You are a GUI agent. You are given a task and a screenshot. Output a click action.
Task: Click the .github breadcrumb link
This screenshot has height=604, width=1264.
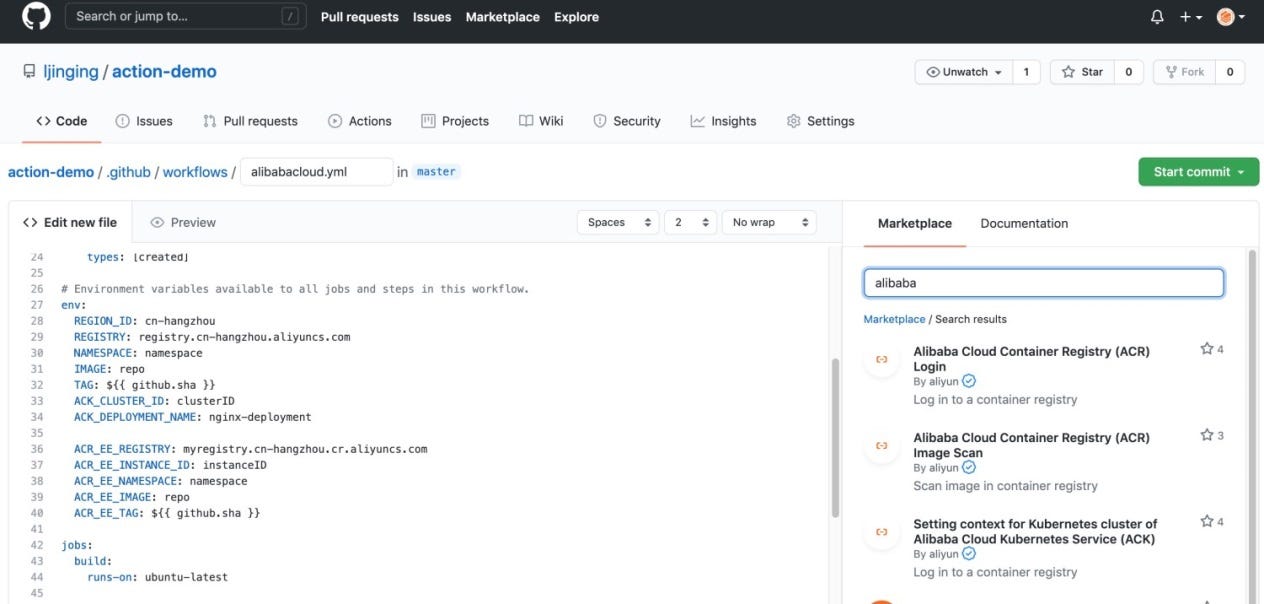coord(129,172)
